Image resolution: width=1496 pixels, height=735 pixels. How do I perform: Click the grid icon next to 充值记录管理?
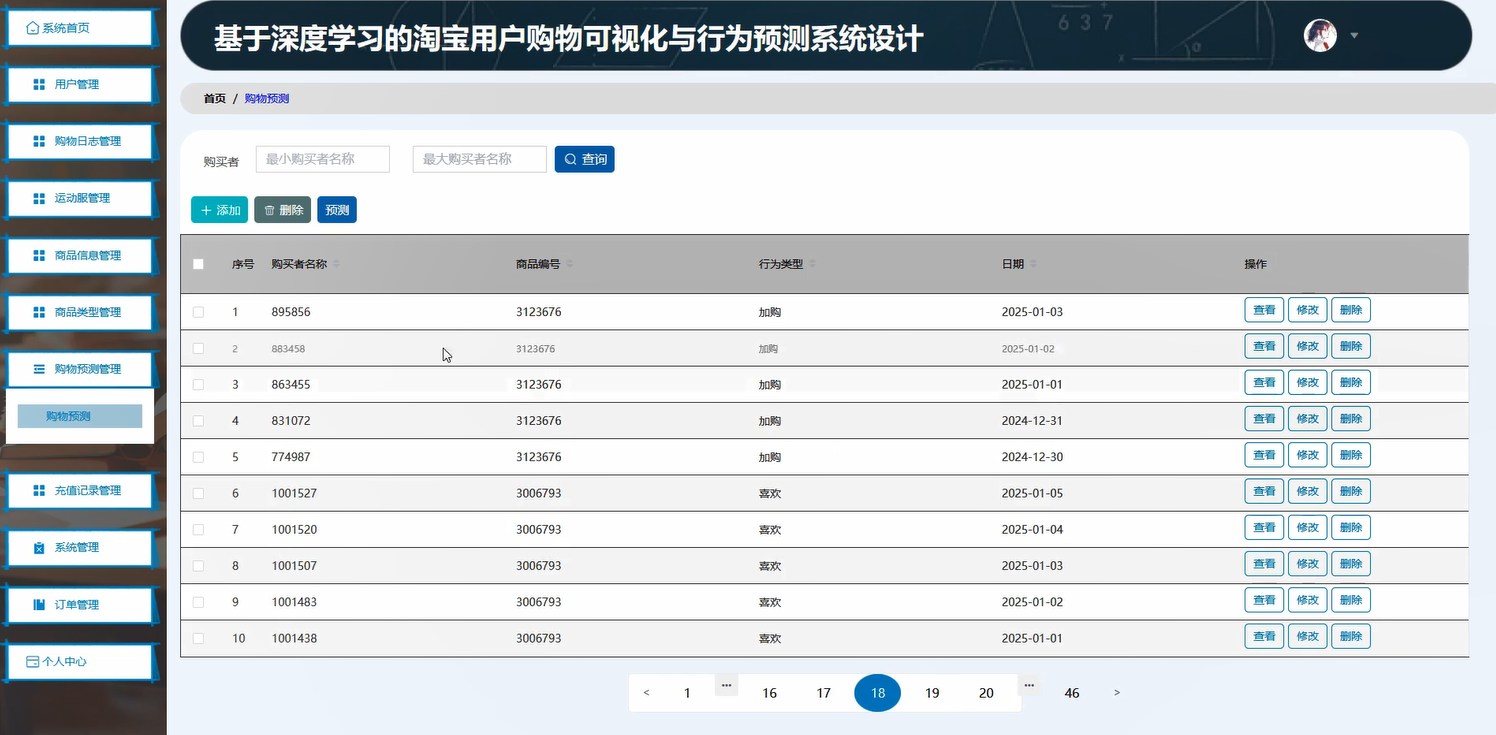39,491
